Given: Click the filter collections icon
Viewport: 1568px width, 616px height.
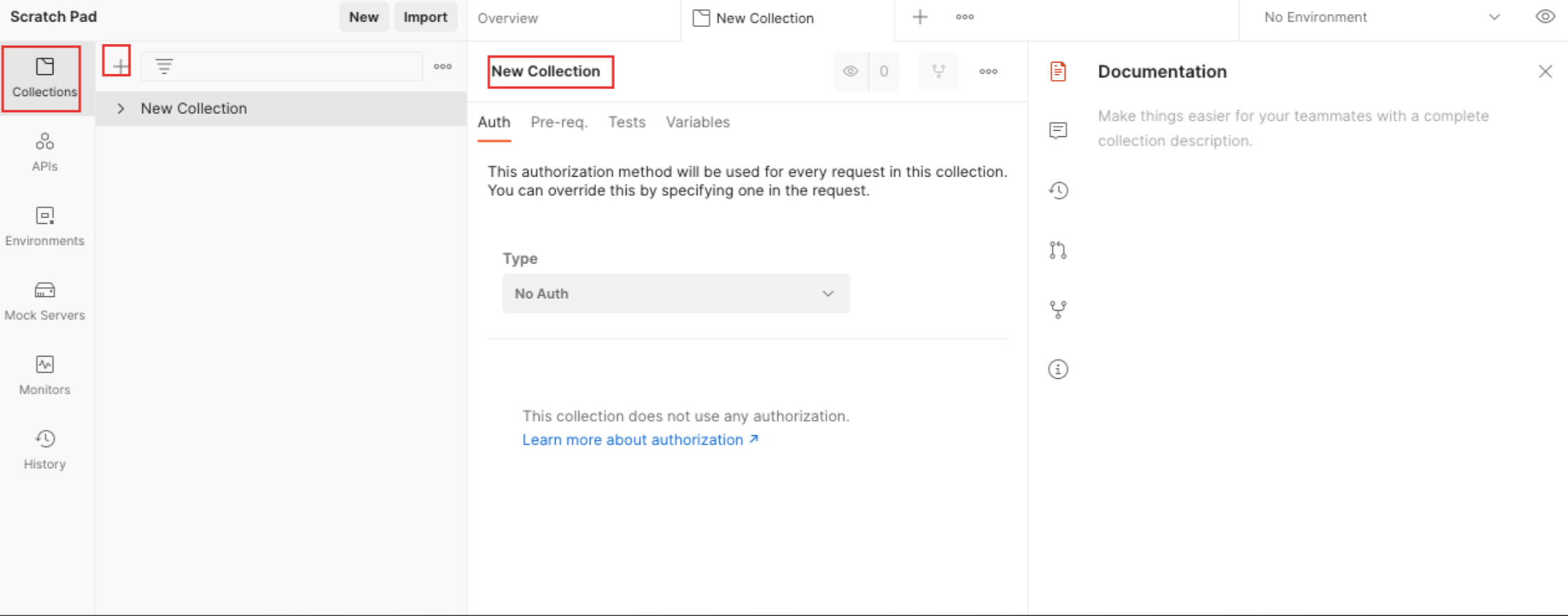Looking at the screenshot, I should (x=164, y=66).
